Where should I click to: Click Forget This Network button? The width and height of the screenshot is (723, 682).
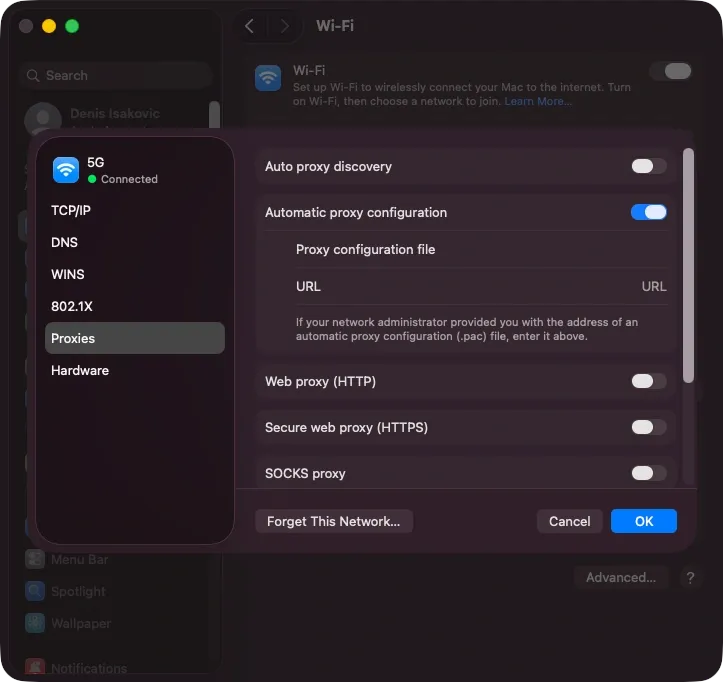click(334, 521)
